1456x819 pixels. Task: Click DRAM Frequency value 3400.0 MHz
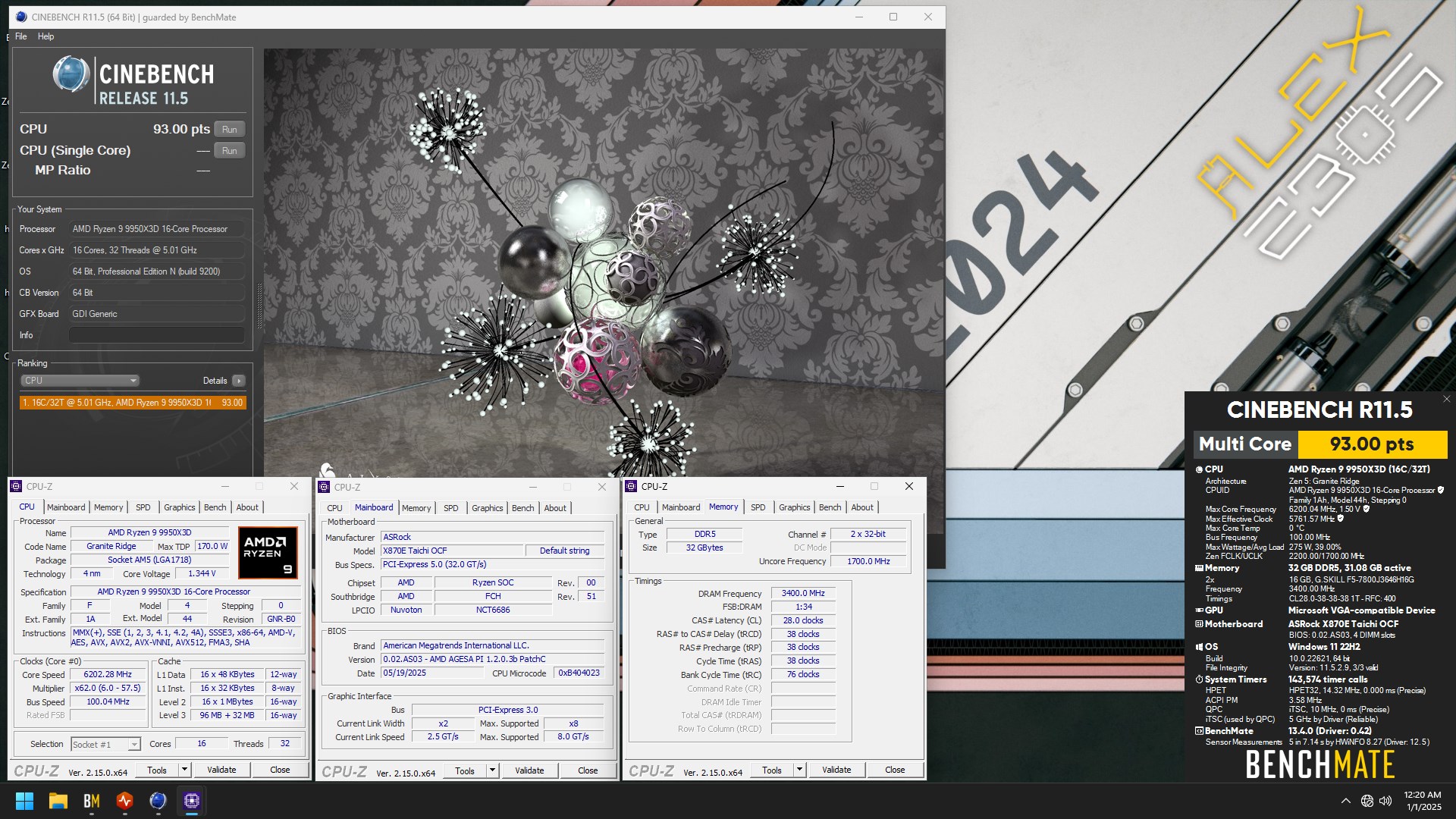tap(803, 594)
